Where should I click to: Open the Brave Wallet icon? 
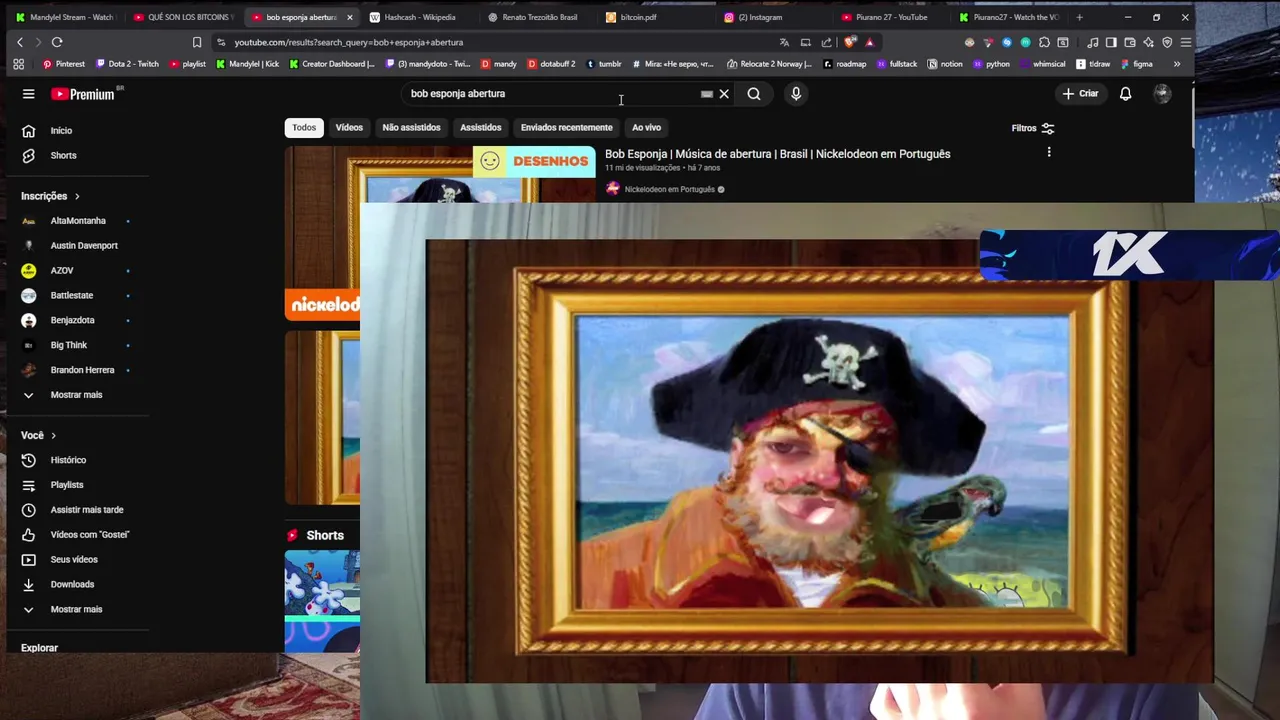tap(1130, 42)
